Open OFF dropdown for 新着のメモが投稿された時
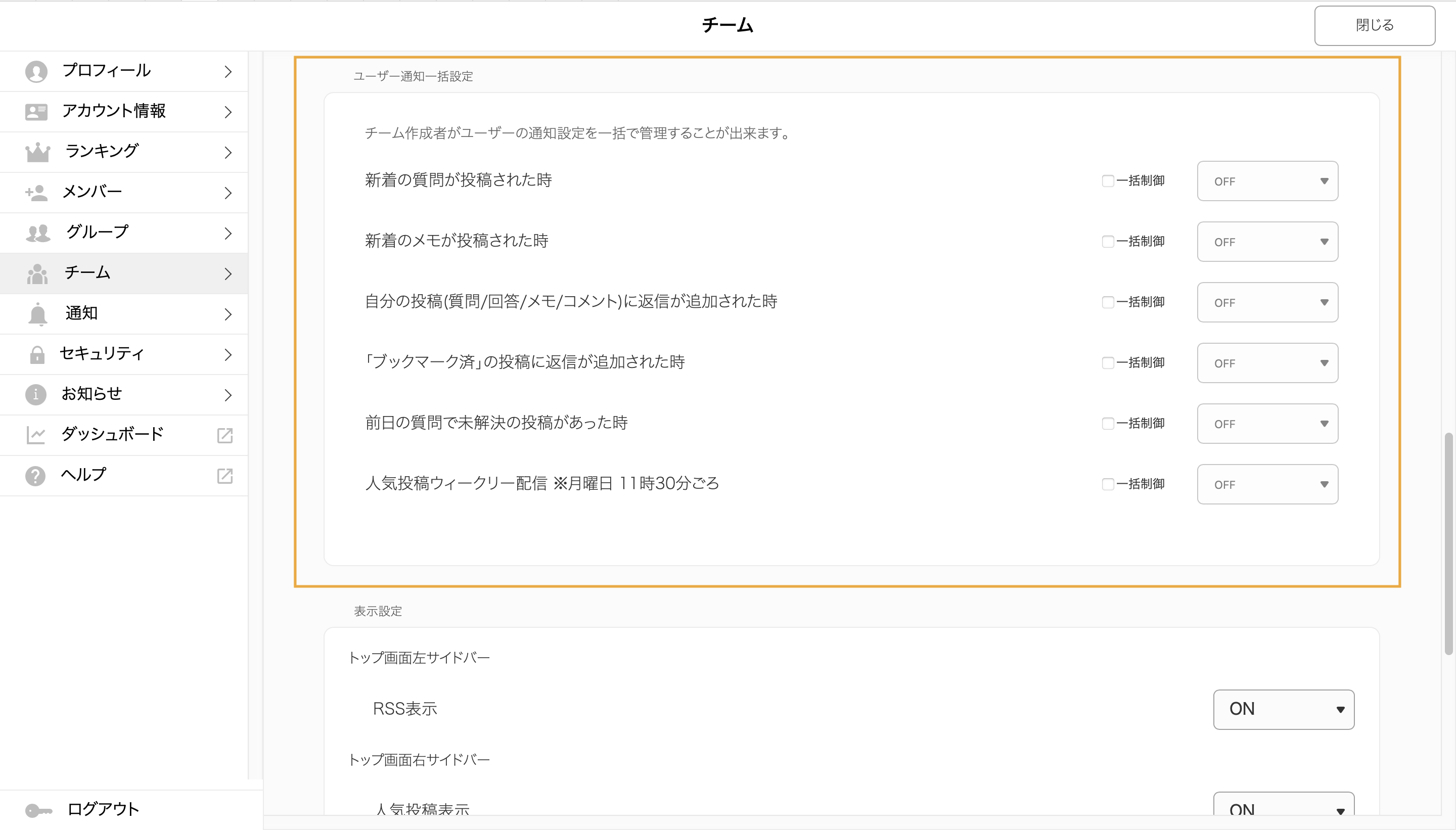 pyautogui.click(x=1267, y=242)
